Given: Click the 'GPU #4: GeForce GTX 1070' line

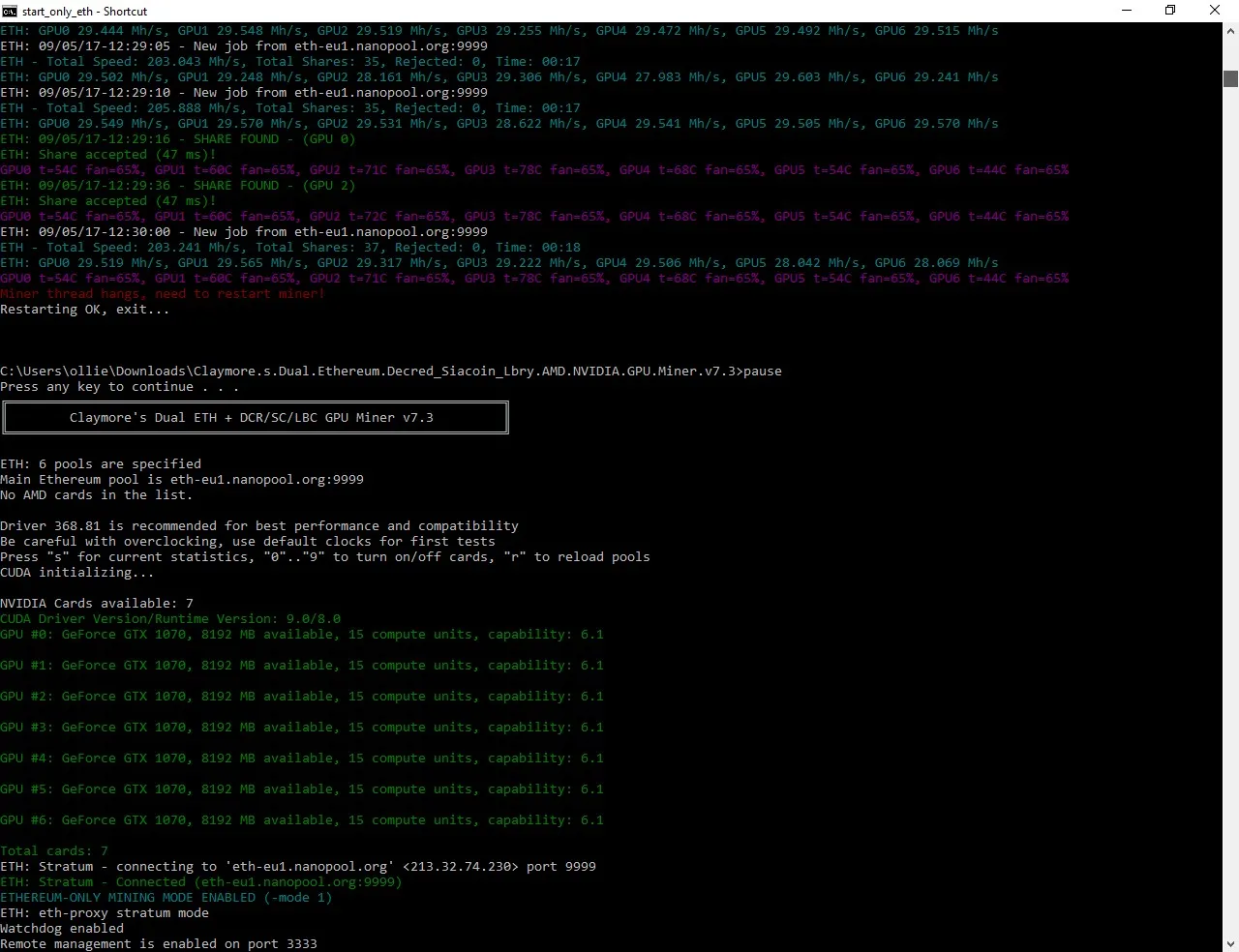Looking at the screenshot, I should (302, 759).
